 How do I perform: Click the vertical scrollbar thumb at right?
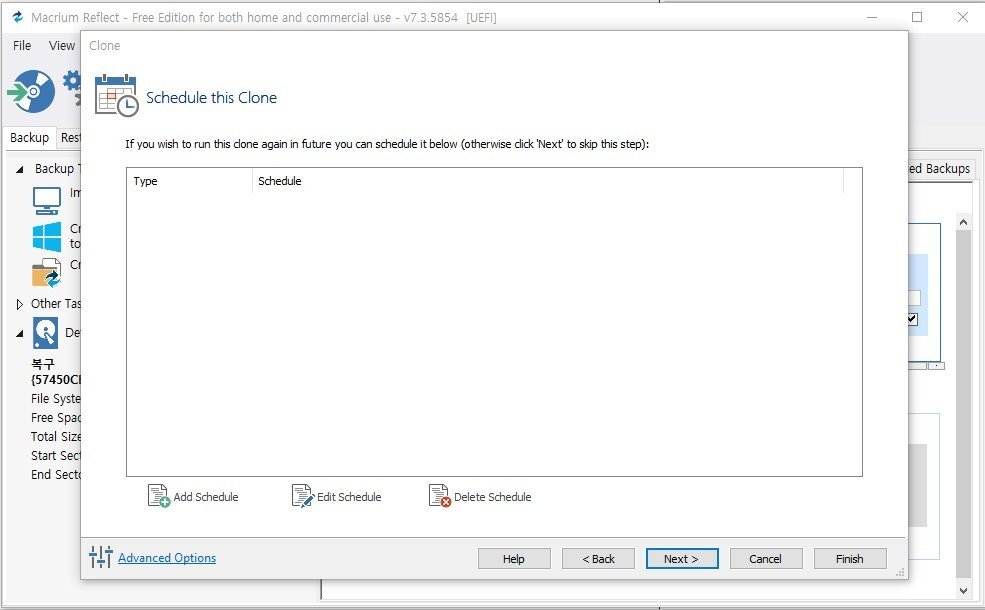[963, 403]
